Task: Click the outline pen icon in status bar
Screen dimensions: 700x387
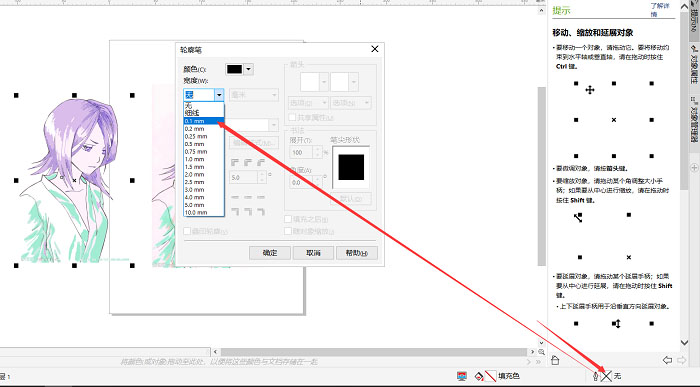Action: coord(596,376)
